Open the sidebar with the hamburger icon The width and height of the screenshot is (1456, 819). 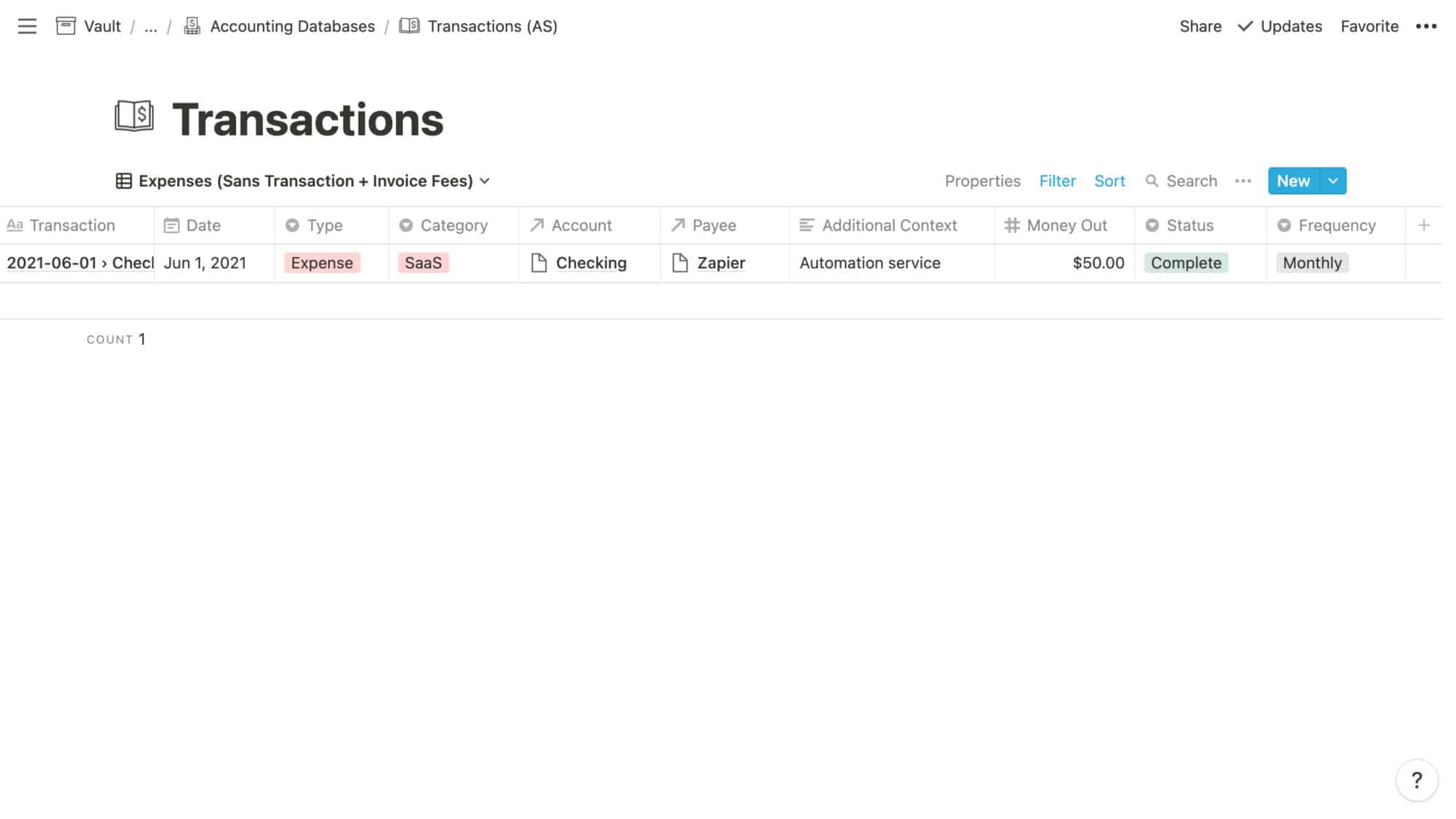tap(27, 26)
